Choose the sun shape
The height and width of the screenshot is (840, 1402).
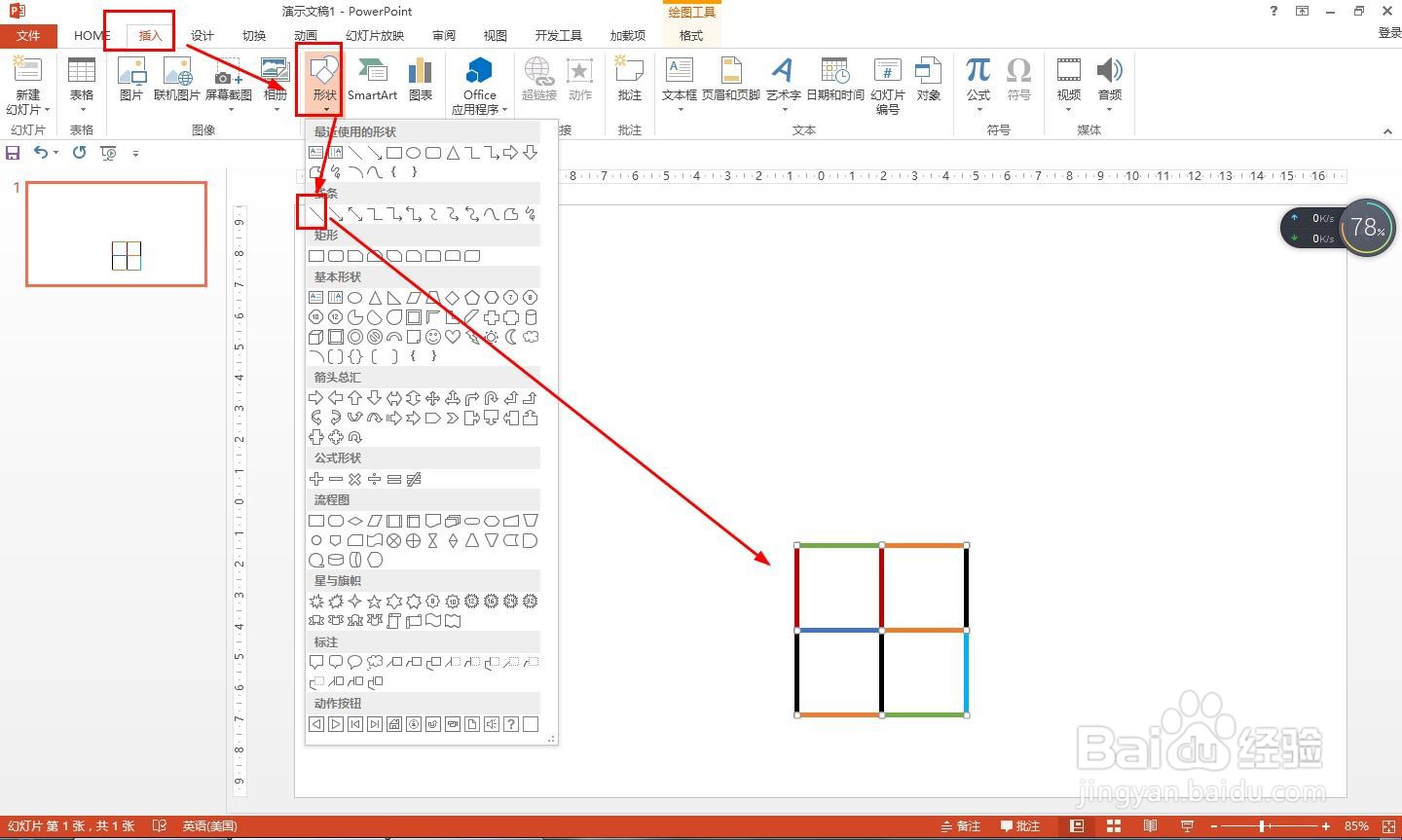[492, 337]
